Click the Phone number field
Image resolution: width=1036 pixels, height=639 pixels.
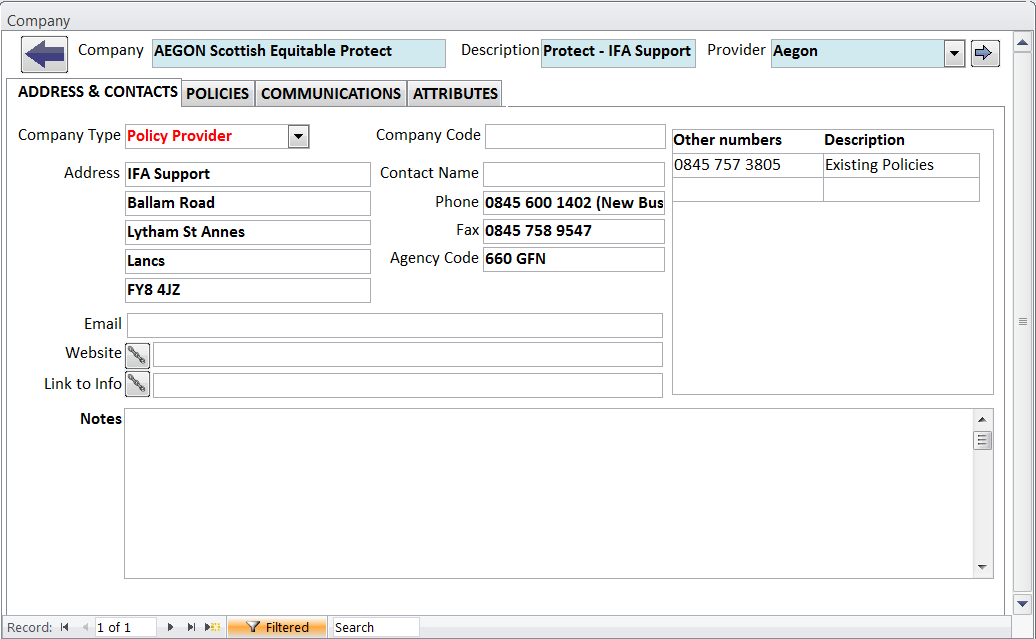click(x=574, y=203)
